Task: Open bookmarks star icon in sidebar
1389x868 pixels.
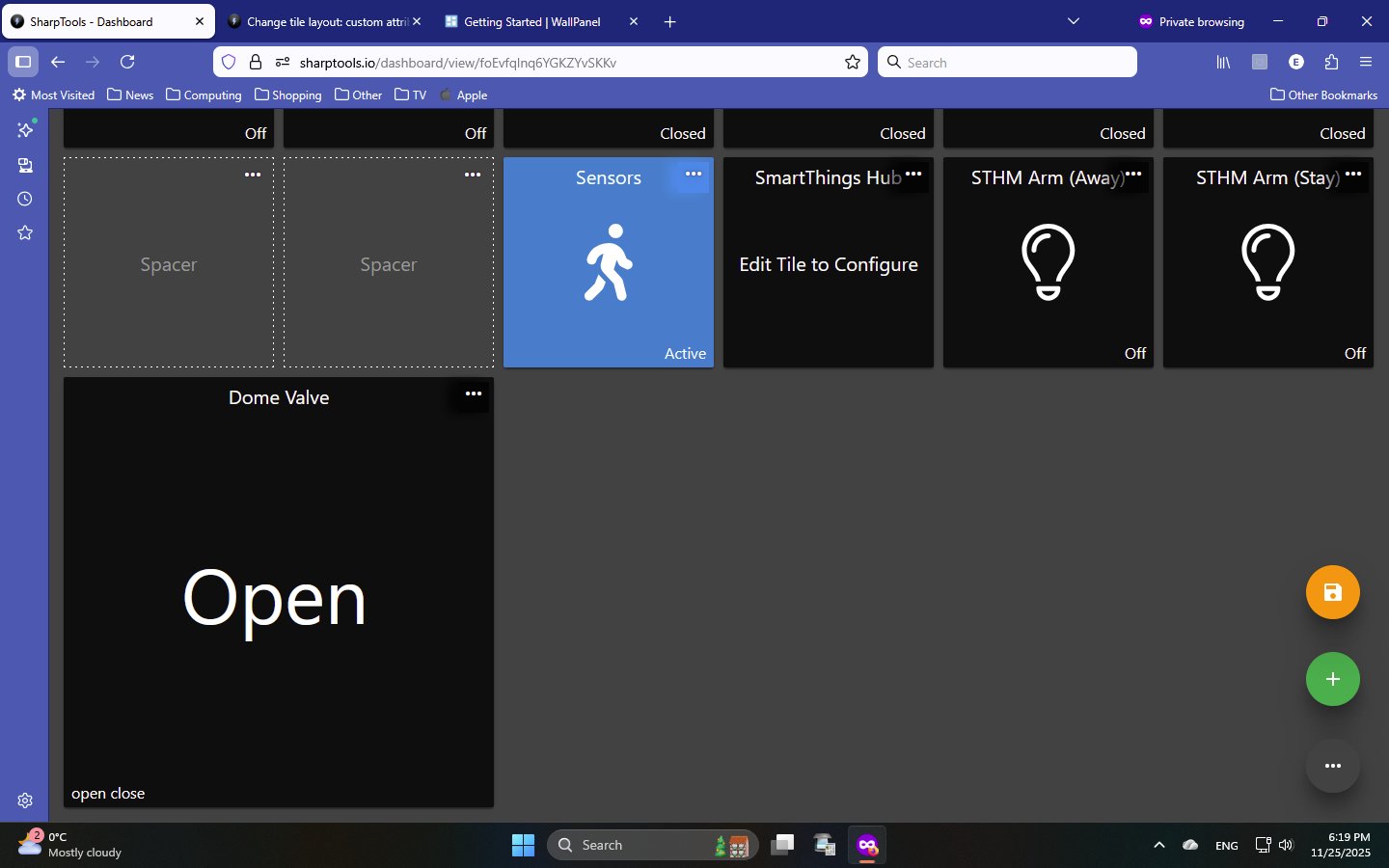Action: coord(25,232)
